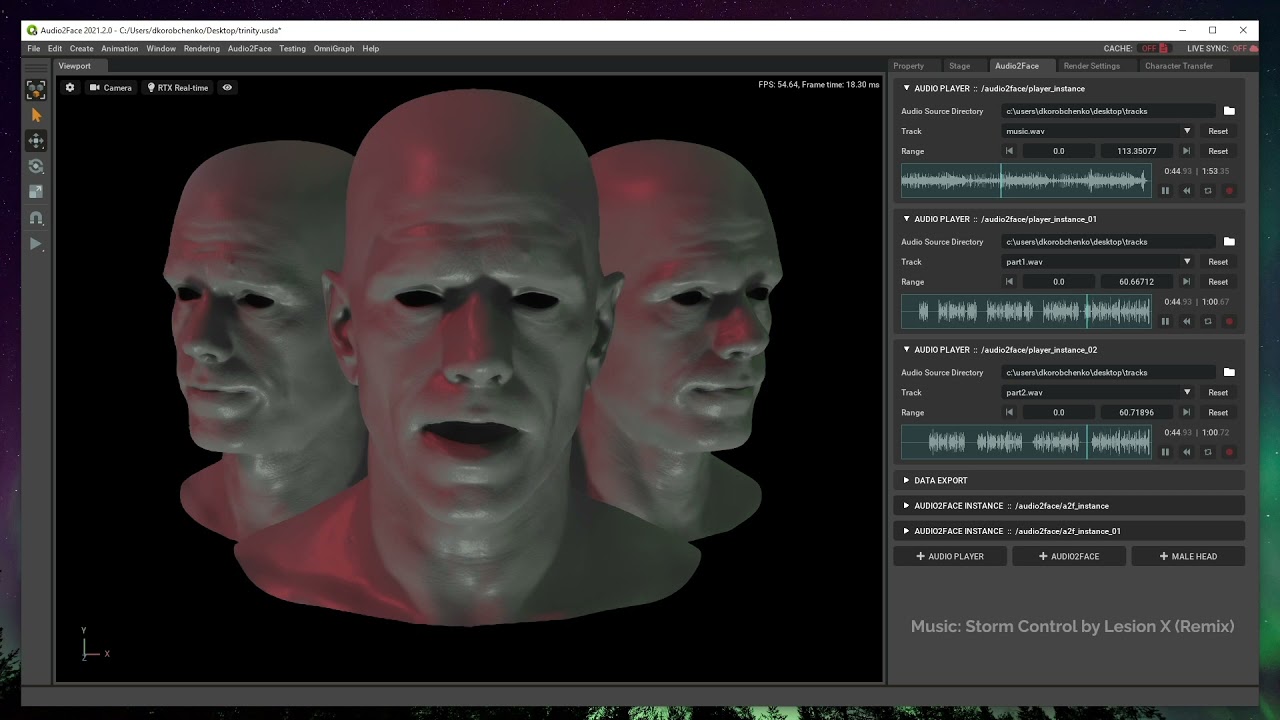Toggle loop on part2.wav player
Screen dimensions: 1280x720
1208,452
